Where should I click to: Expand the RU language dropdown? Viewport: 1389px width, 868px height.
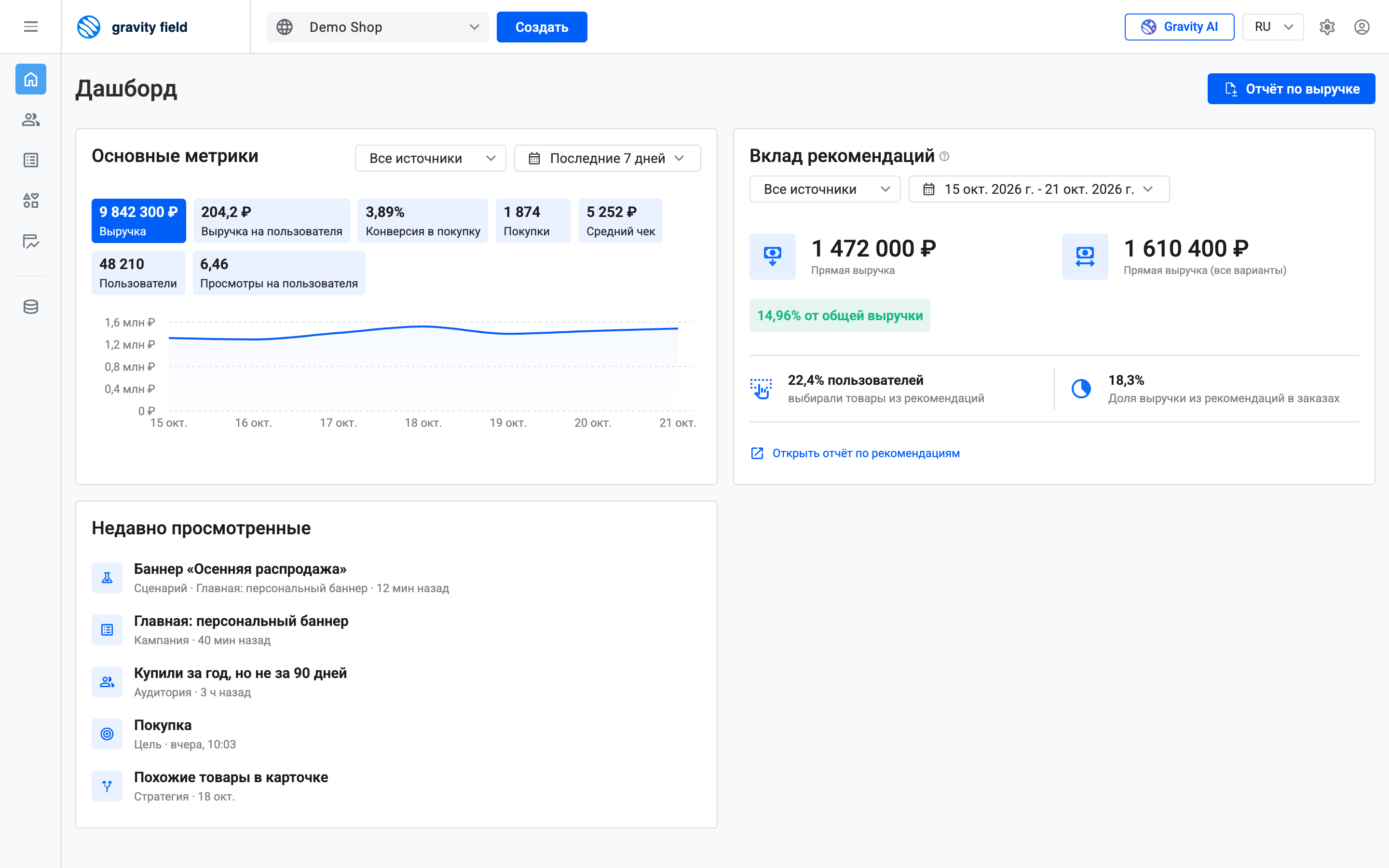[x=1273, y=27]
